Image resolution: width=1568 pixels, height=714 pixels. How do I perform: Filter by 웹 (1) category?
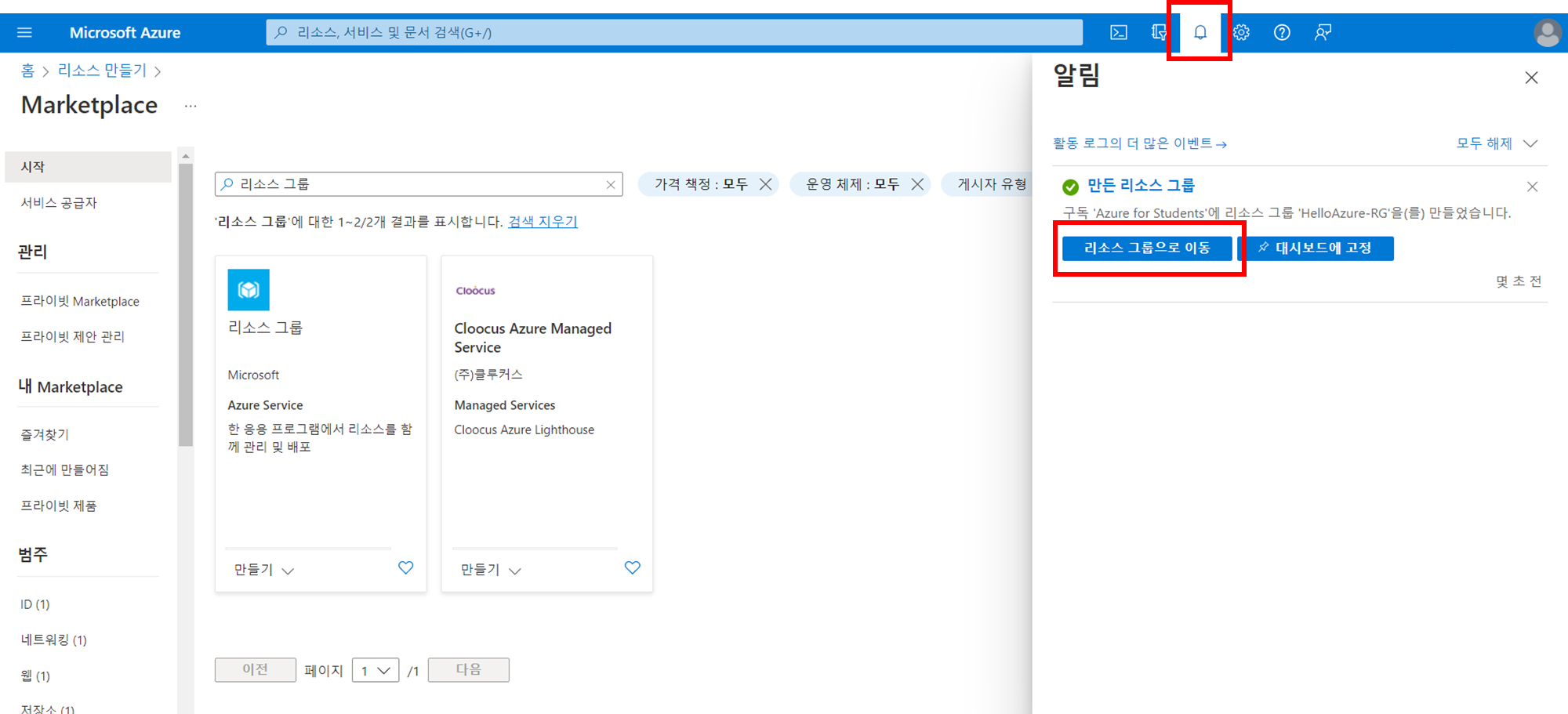pyautogui.click(x=34, y=676)
